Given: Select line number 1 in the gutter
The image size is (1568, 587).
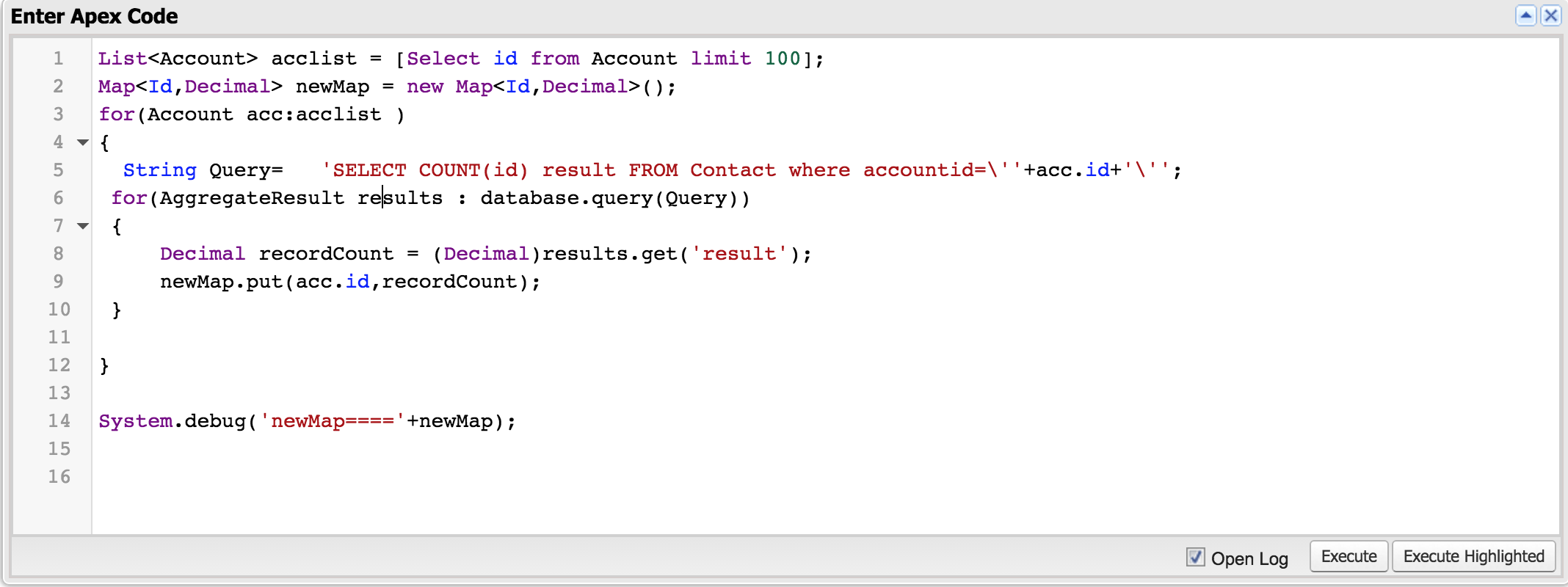Looking at the screenshot, I should point(58,59).
